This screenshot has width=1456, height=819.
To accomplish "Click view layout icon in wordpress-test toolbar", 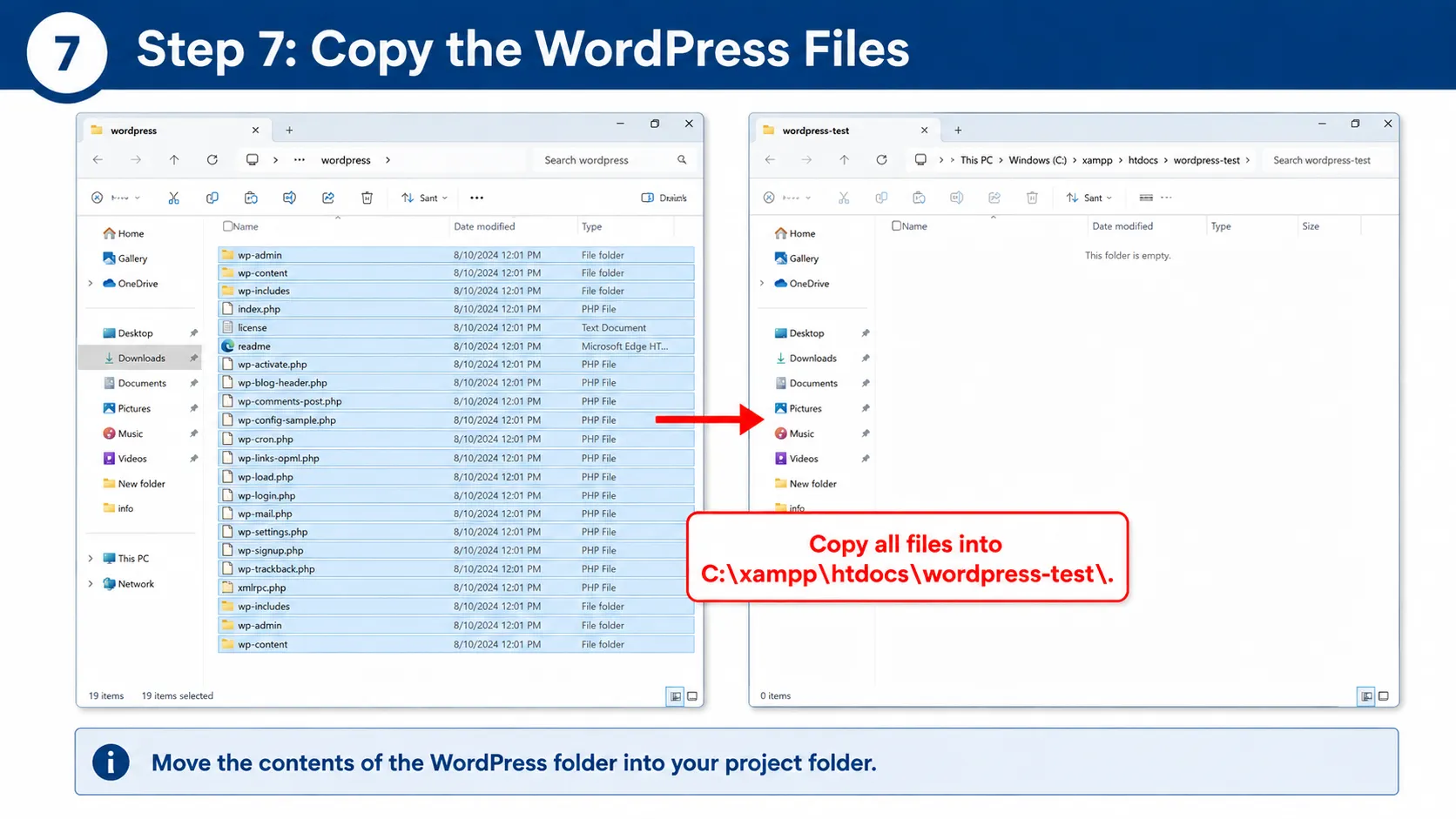I will coord(1146,198).
